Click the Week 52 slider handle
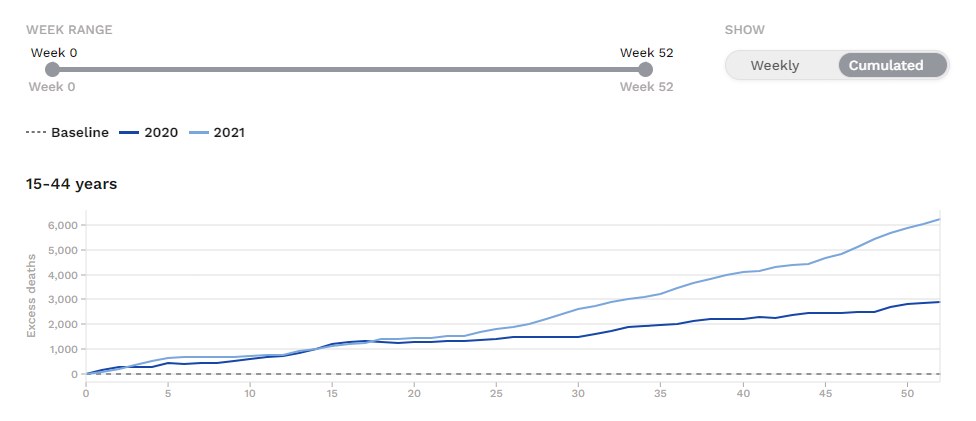The width and height of the screenshot is (976, 421). point(646,69)
